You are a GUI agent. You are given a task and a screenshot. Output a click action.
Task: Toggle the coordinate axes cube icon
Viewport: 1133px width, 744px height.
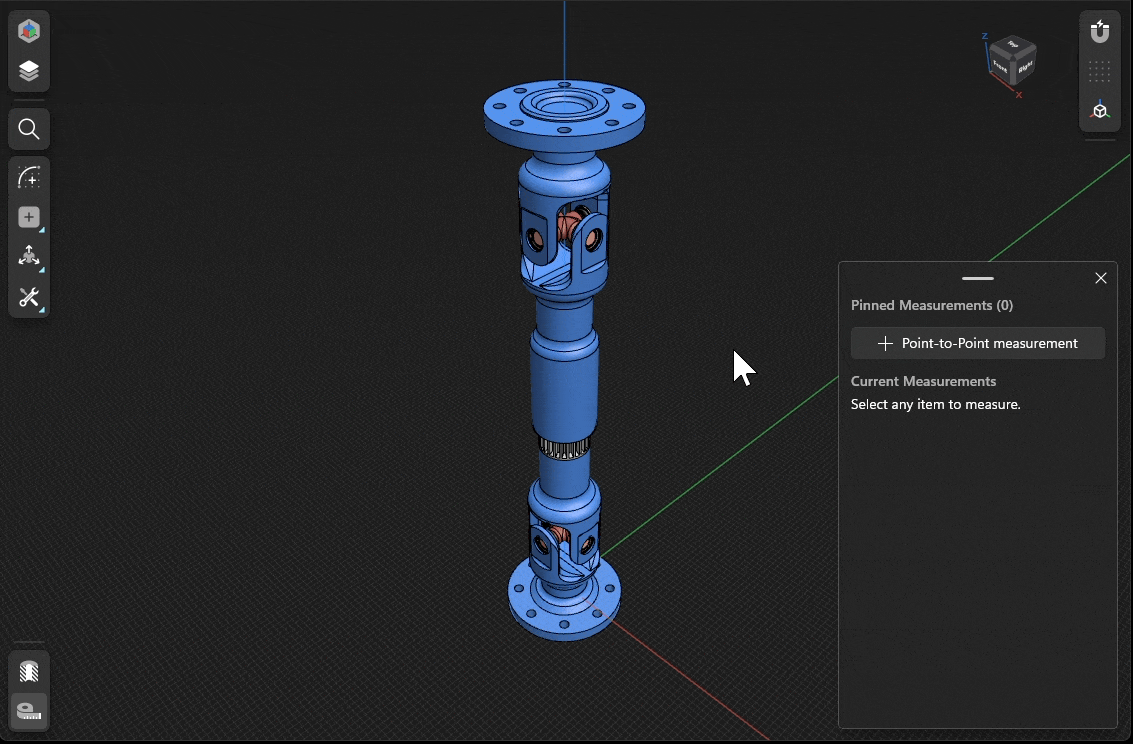(1100, 111)
